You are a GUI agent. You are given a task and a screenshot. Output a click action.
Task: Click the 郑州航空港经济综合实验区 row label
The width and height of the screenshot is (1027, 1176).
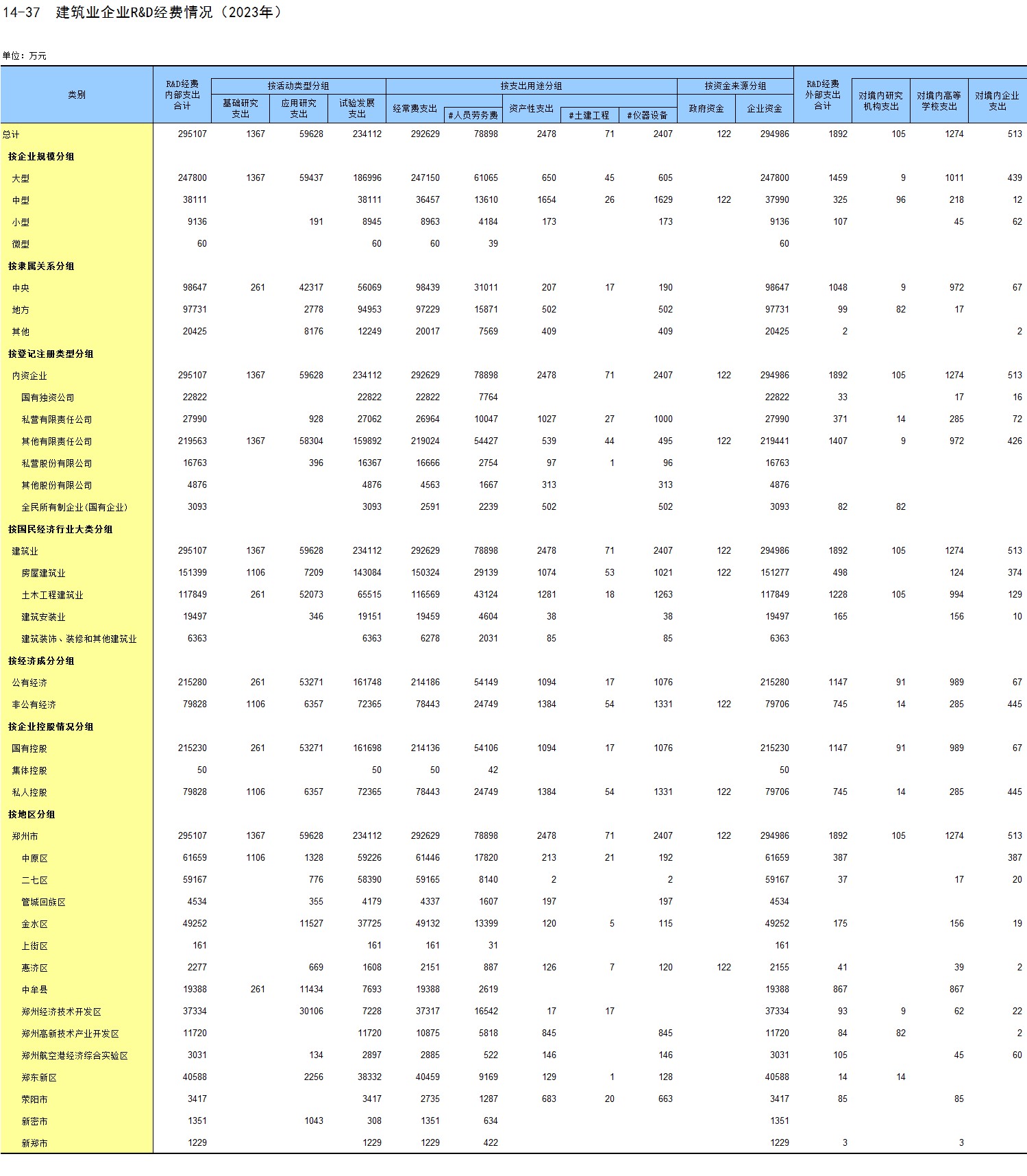75,1055
